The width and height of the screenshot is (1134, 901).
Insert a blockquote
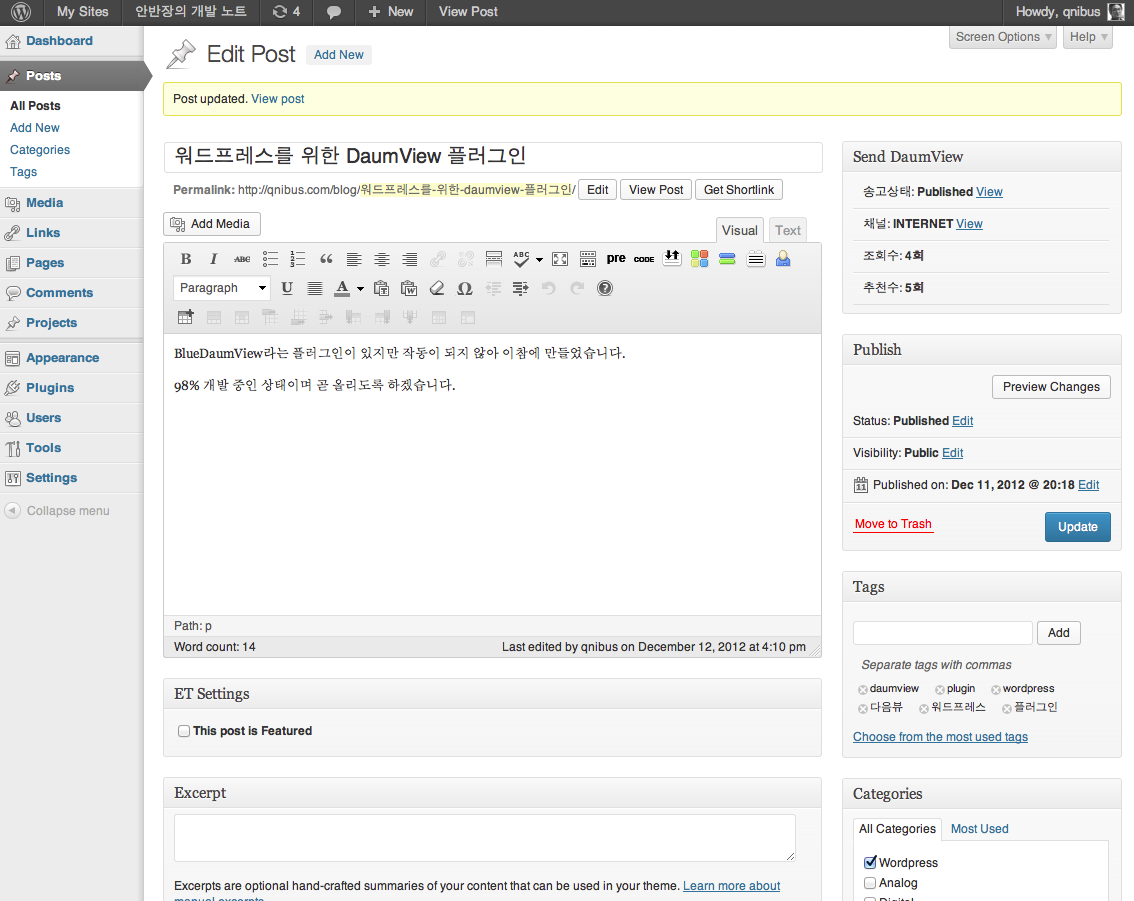click(326, 259)
